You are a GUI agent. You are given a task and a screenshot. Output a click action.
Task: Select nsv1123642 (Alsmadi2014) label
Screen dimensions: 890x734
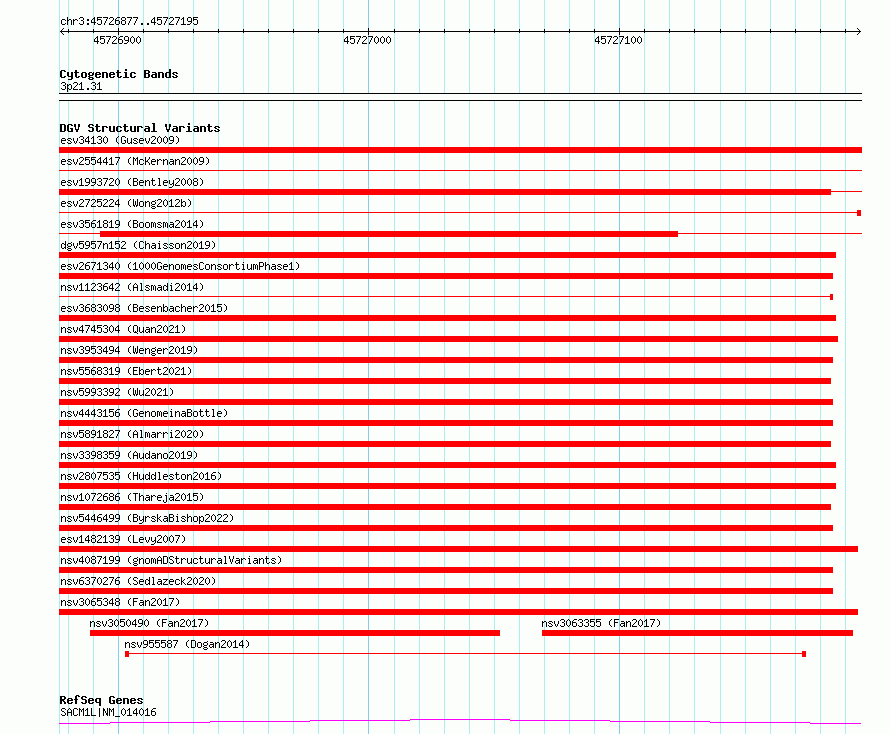point(132,287)
